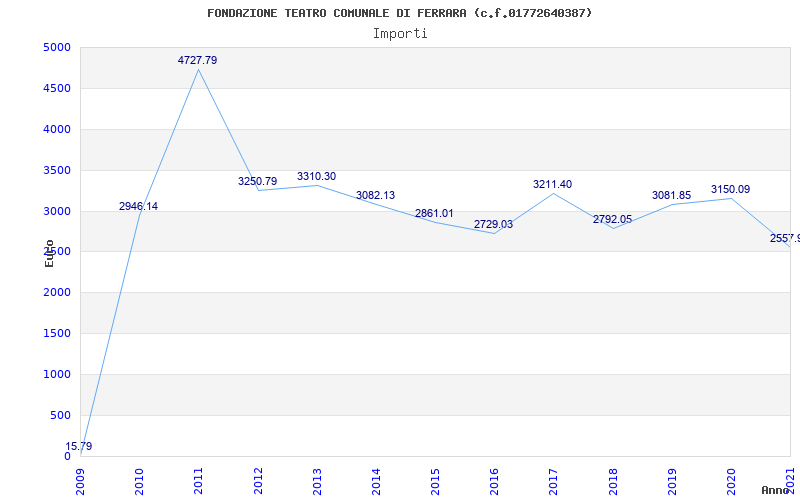
Task: Click the y-axis tick label 3000
Action: tap(57, 211)
